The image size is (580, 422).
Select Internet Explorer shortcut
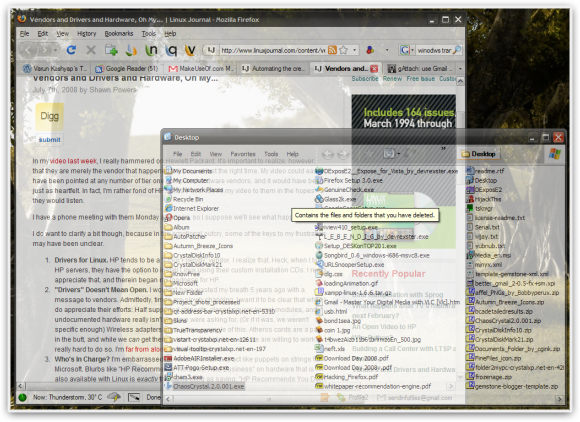click(192, 209)
